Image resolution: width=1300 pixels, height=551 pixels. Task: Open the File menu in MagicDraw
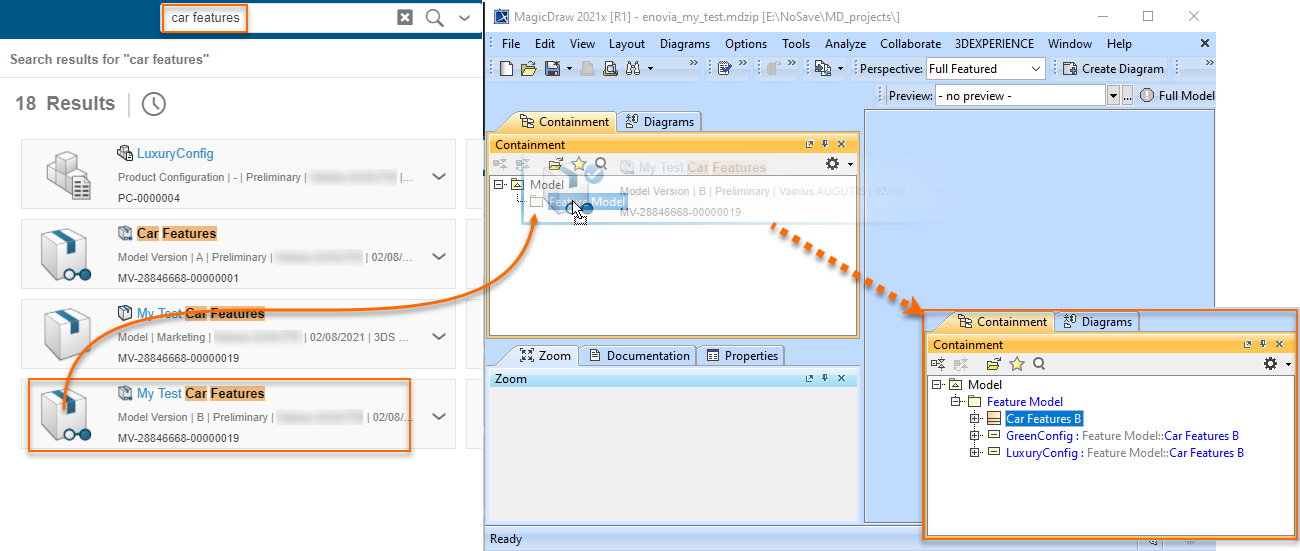[x=511, y=43]
